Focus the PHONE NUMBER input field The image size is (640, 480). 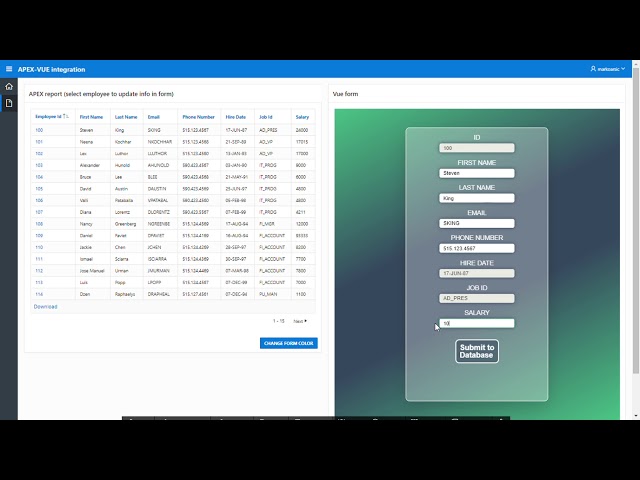point(477,248)
